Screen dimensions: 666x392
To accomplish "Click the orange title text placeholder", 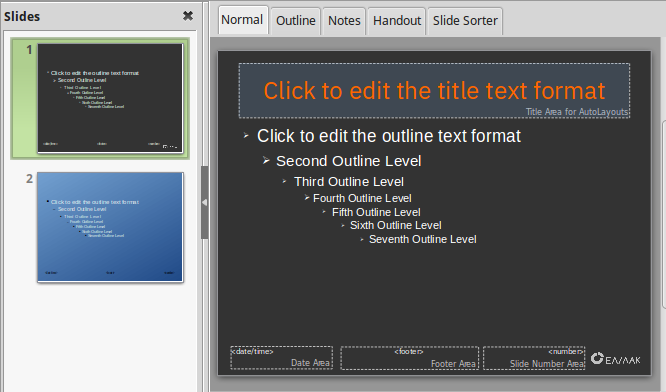I will tap(434, 90).
